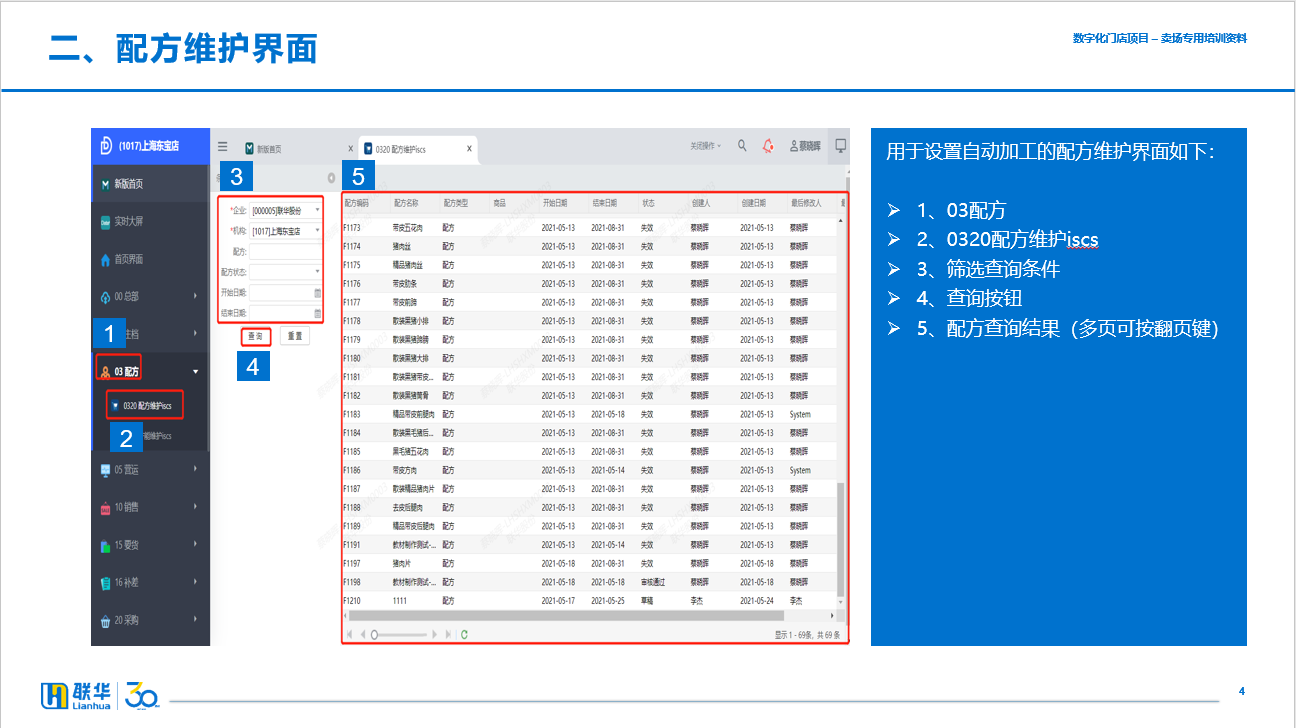The width and height of the screenshot is (1296, 728).
Task: Expand the 05 营运 sidebar menu
Action: coord(150,469)
